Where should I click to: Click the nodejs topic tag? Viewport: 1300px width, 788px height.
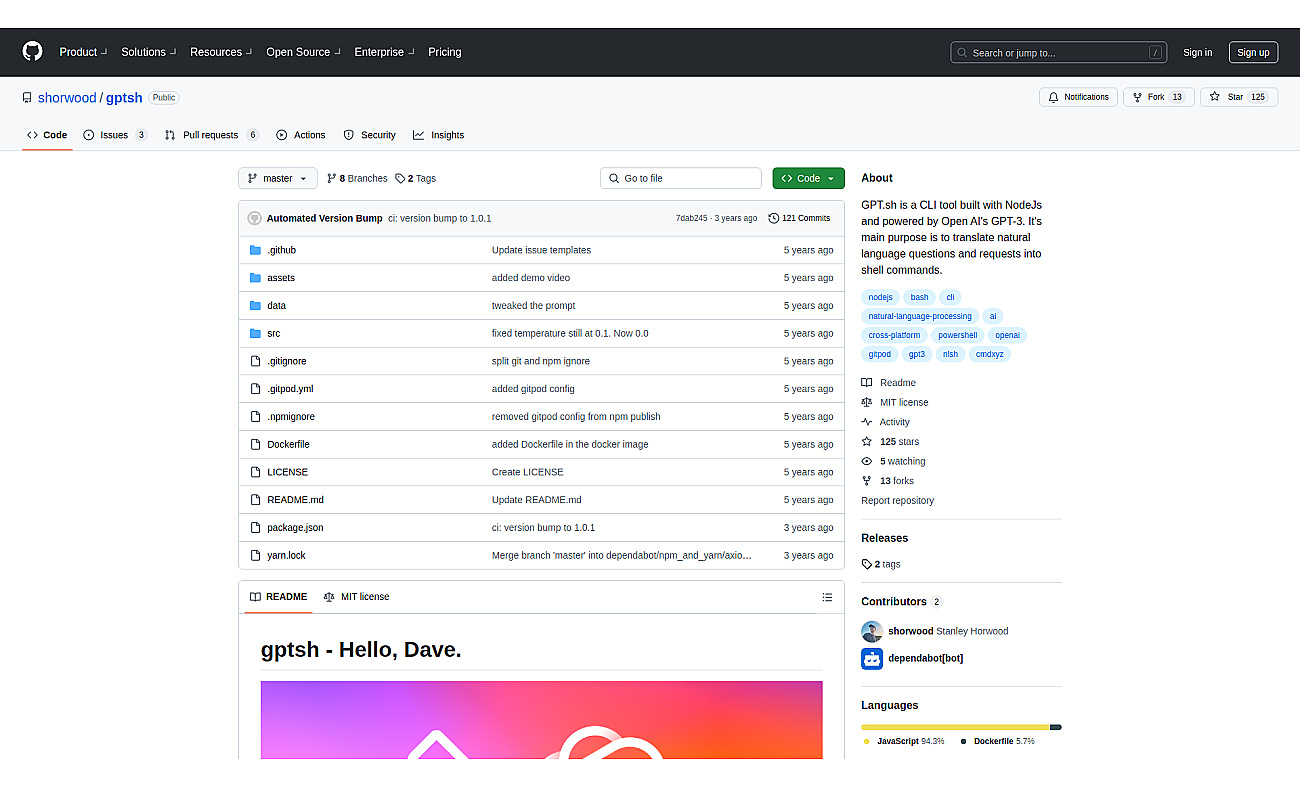880,297
